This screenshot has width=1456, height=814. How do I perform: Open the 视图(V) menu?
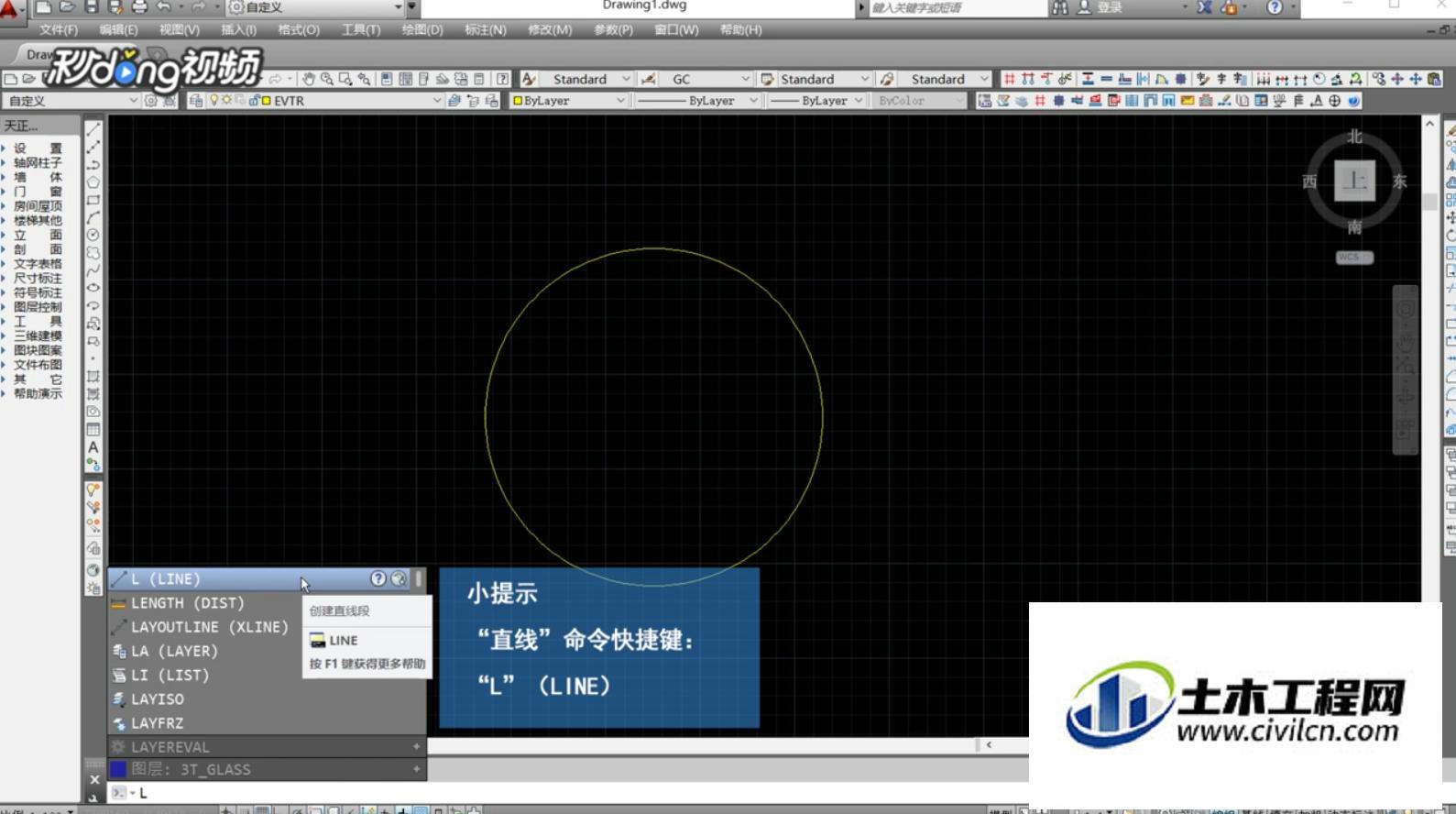(x=179, y=29)
